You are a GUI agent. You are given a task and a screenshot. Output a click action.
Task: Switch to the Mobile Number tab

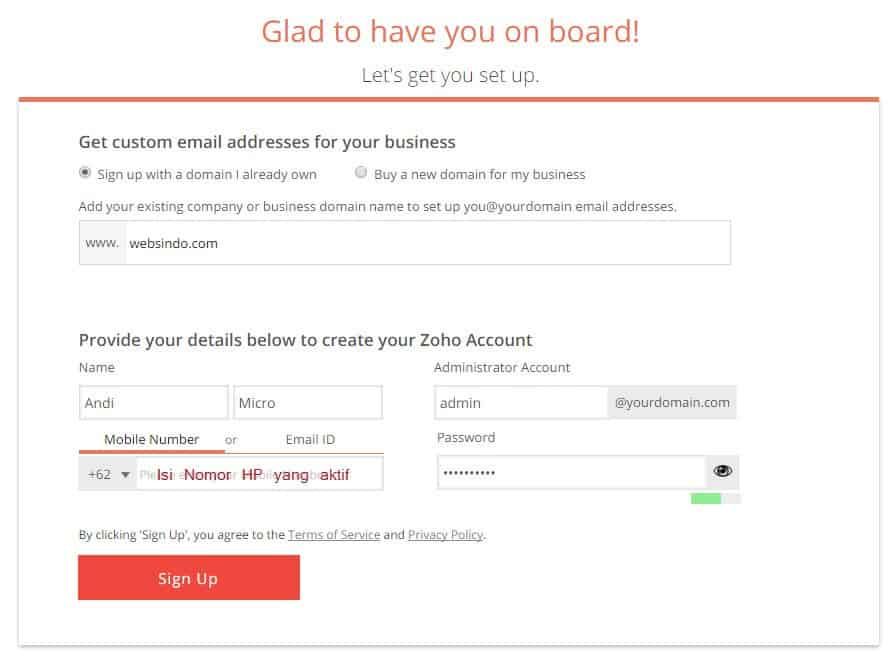[151, 439]
